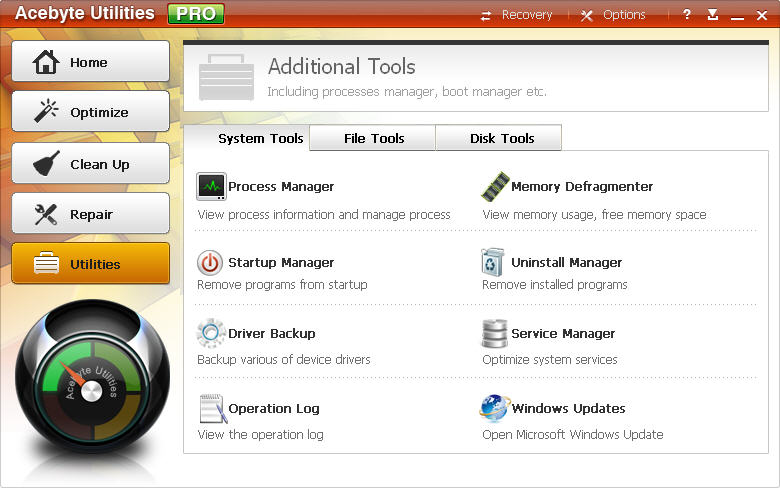Click the PRO badge

[x=196, y=14]
